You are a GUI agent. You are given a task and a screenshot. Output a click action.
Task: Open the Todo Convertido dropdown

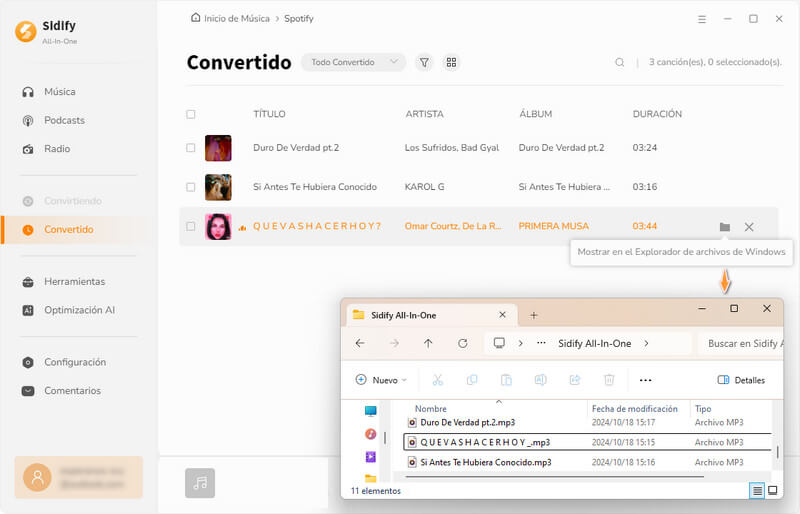click(353, 62)
